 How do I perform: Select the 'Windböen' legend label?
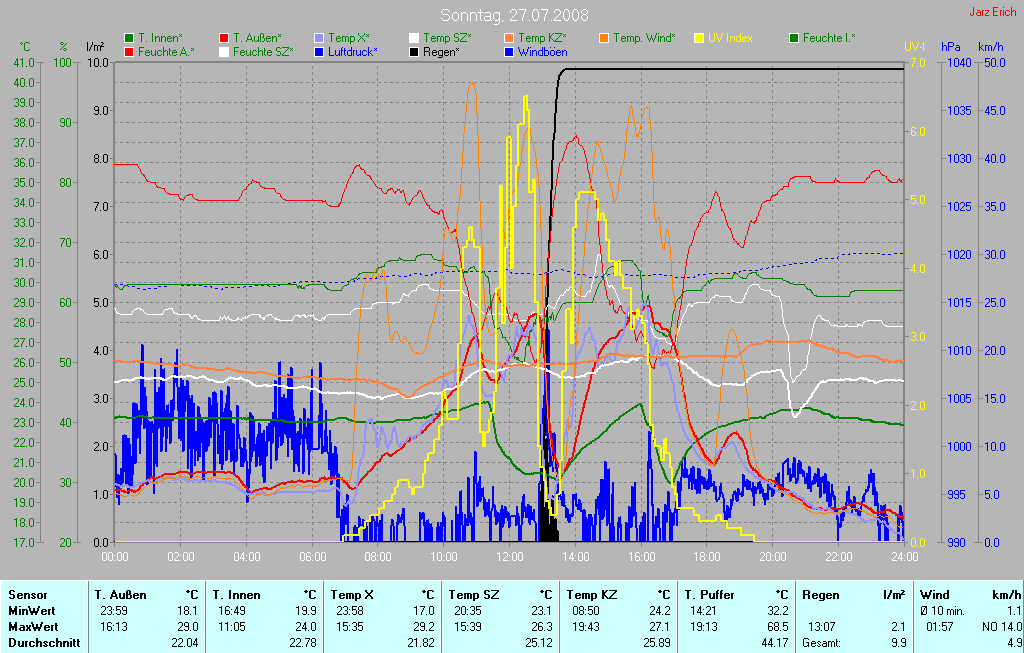point(543,52)
